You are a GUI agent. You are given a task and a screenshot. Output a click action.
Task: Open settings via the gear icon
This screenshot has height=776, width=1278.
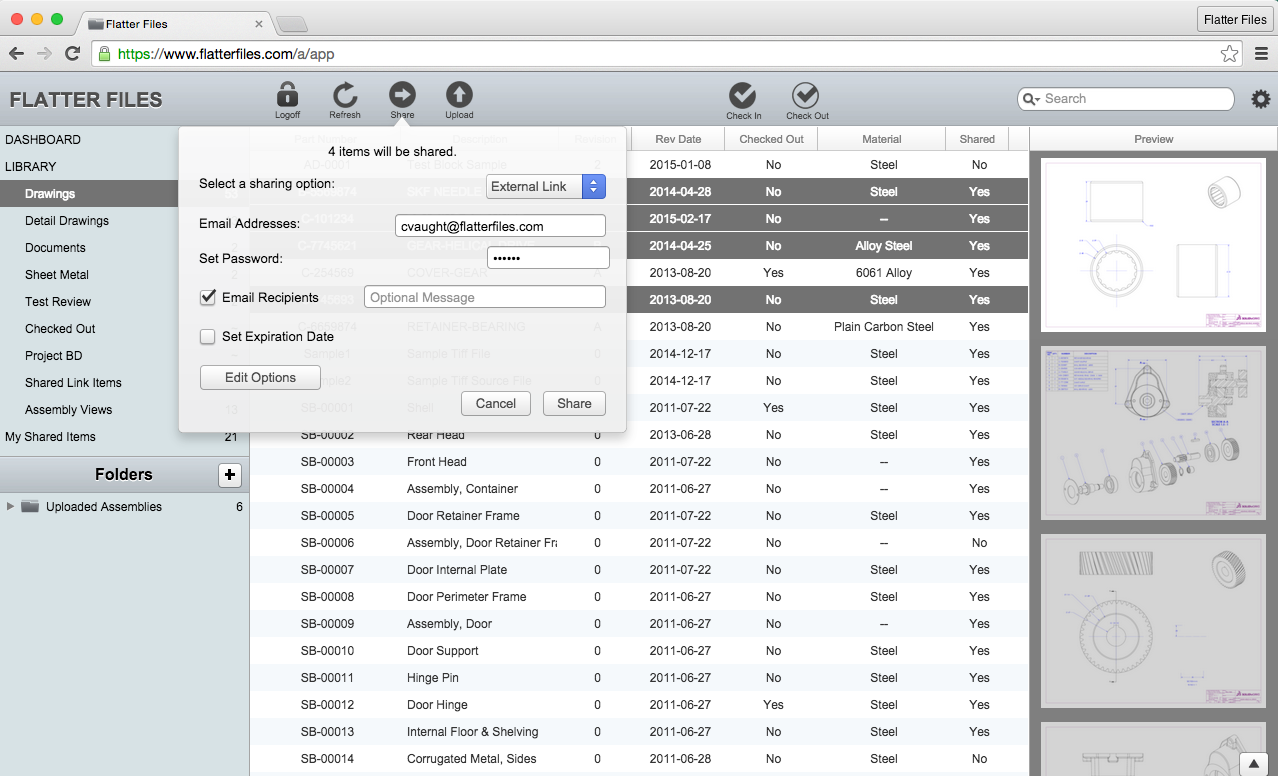coord(1261,99)
